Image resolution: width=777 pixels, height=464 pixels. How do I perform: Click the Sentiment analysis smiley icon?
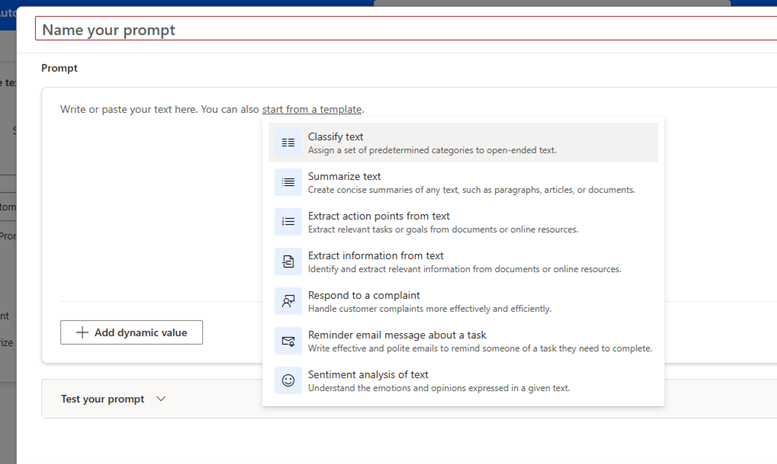point(288,380)
